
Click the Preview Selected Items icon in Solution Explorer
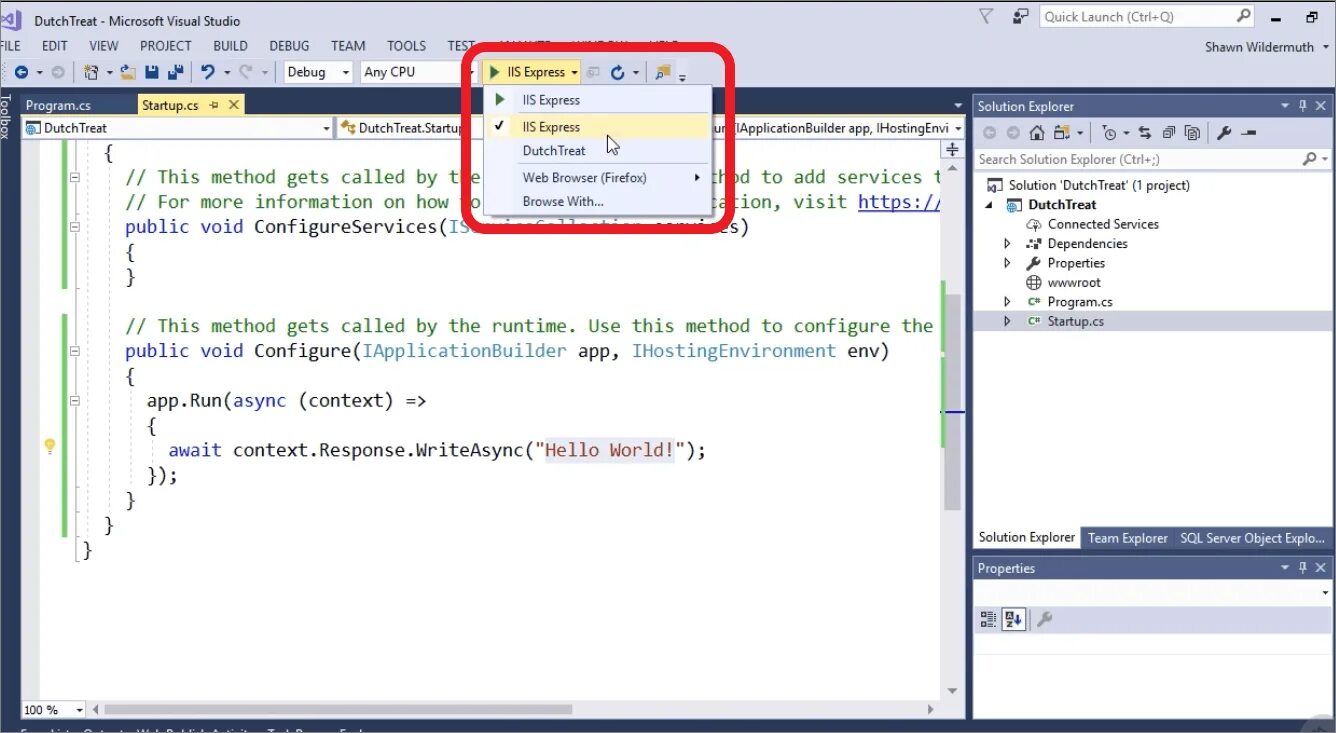coord(1248,133)
